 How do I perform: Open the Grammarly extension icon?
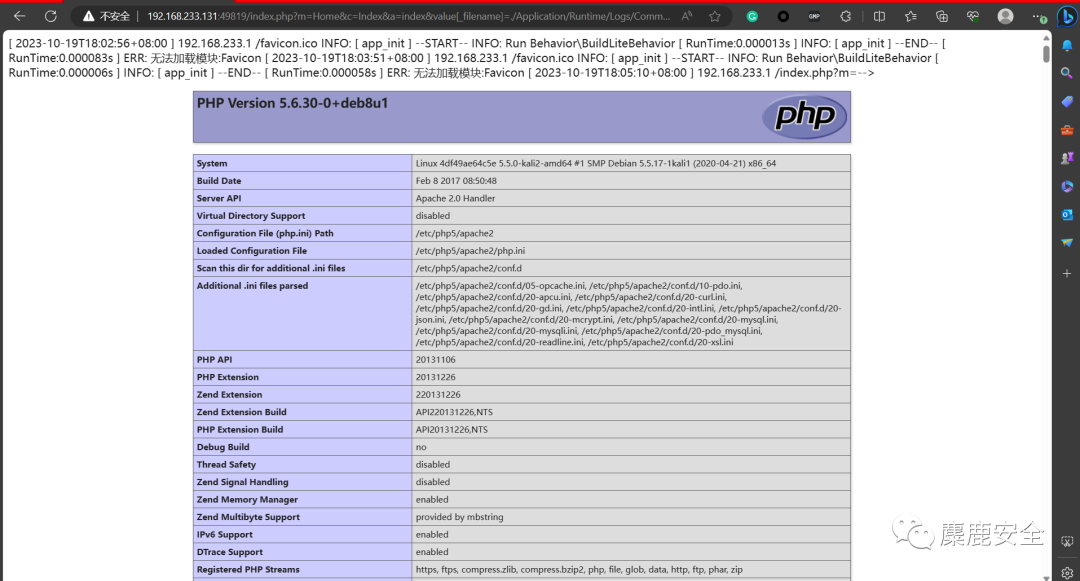point(752,16)
